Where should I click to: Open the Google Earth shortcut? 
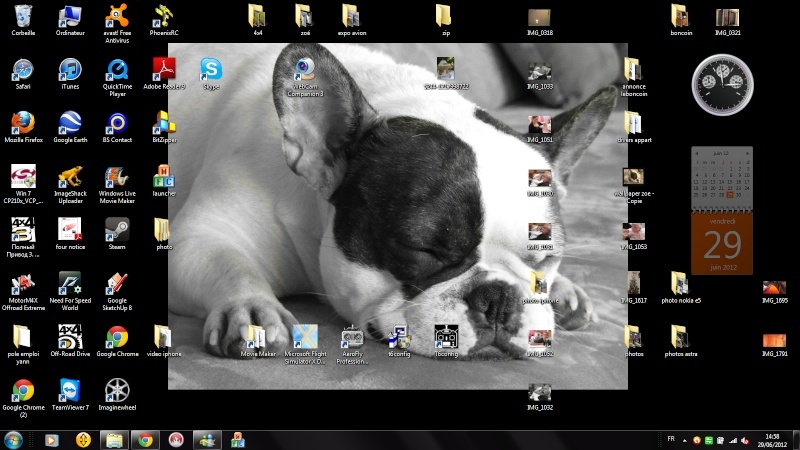[70, 128]
